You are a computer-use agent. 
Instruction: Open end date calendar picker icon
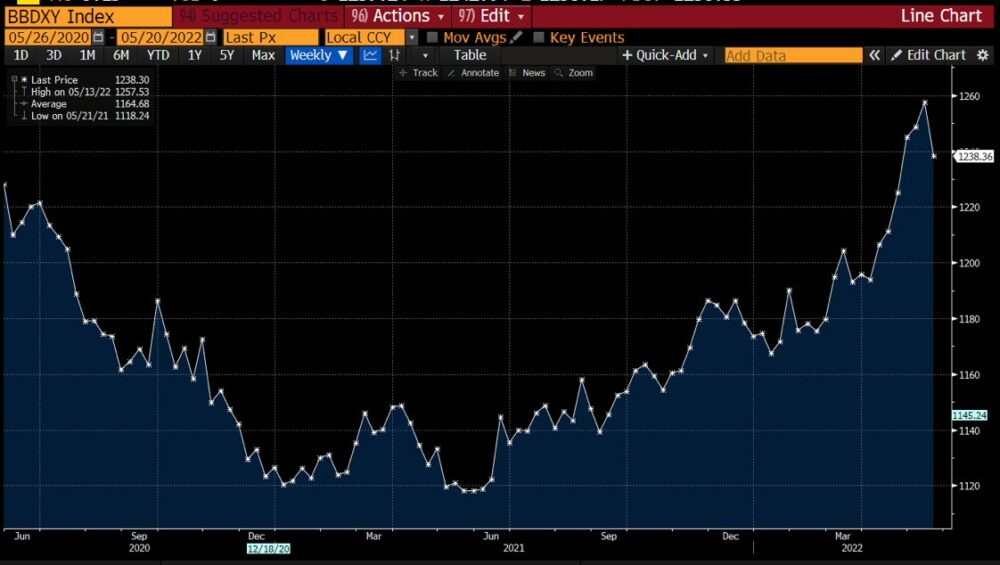[210, 37]
